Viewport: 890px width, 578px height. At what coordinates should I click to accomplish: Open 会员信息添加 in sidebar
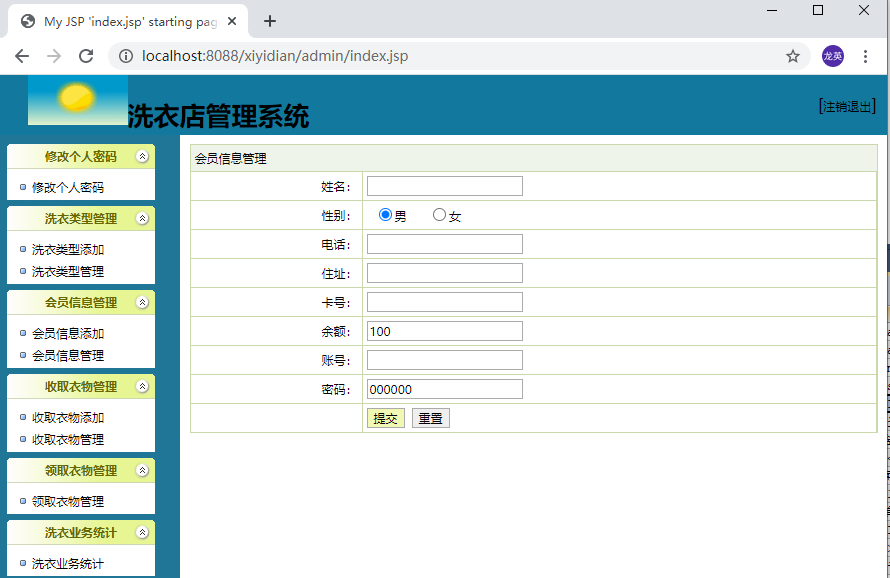(x=68, y=334)
